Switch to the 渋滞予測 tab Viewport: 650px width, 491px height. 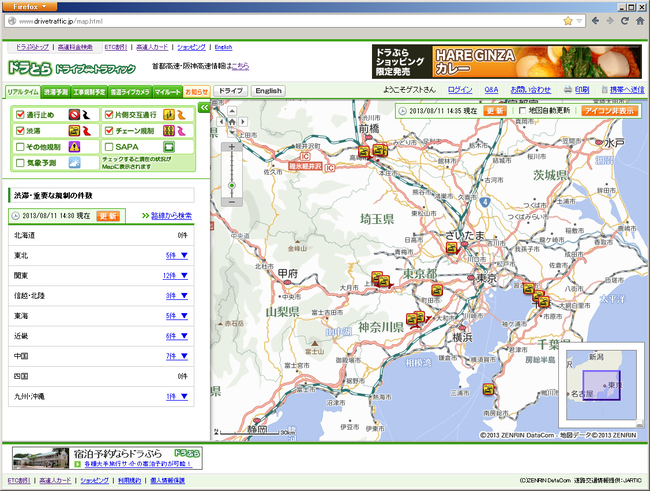click(x=56, y=92)
